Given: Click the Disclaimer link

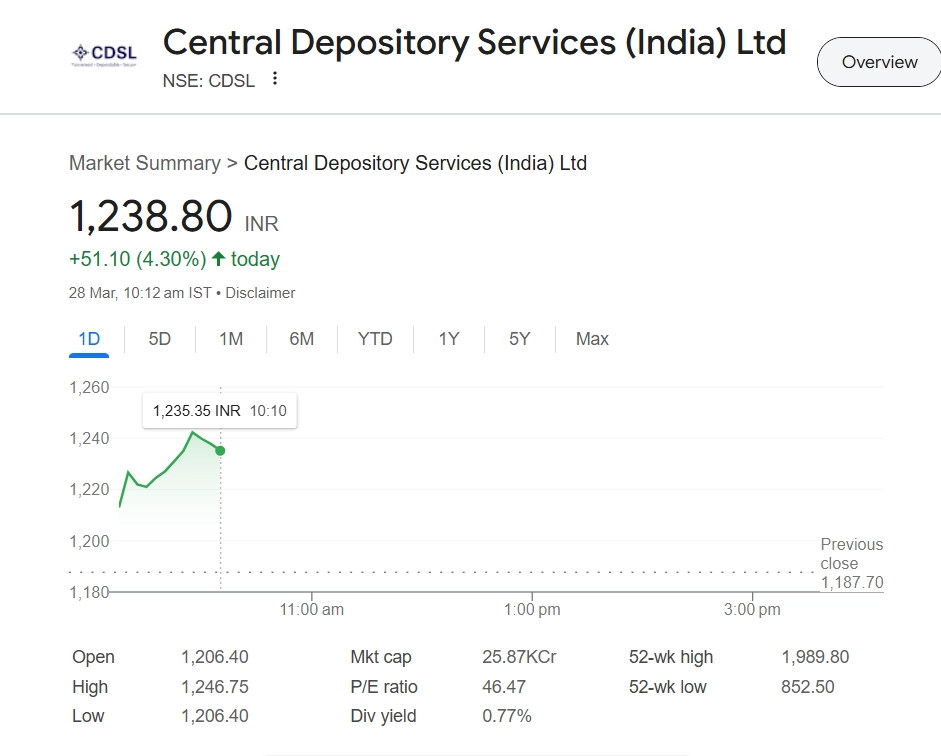Looking at the screenshot, I should coord(260,293).
